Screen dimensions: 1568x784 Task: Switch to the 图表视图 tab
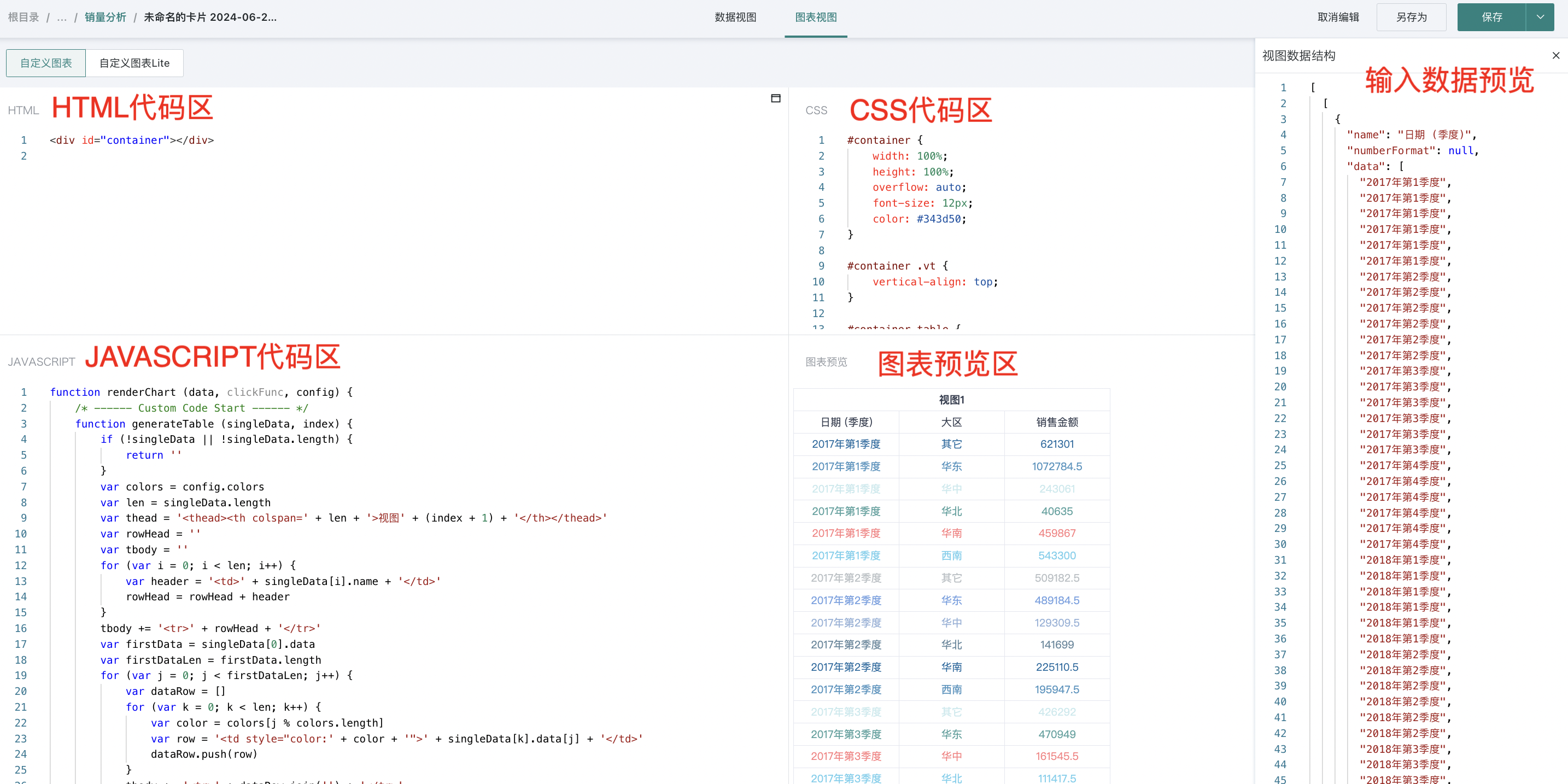(x=816, y=17)
